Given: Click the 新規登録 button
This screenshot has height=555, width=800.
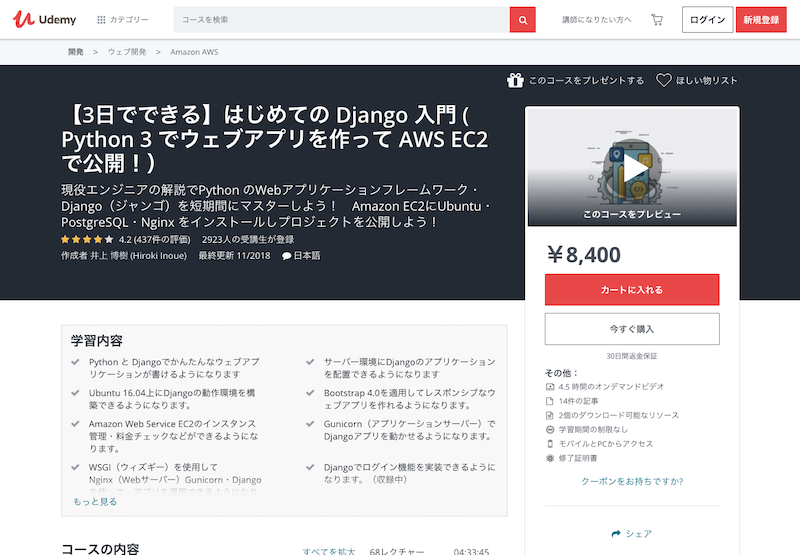Looking at the screenshot, I should click(761, 19).
